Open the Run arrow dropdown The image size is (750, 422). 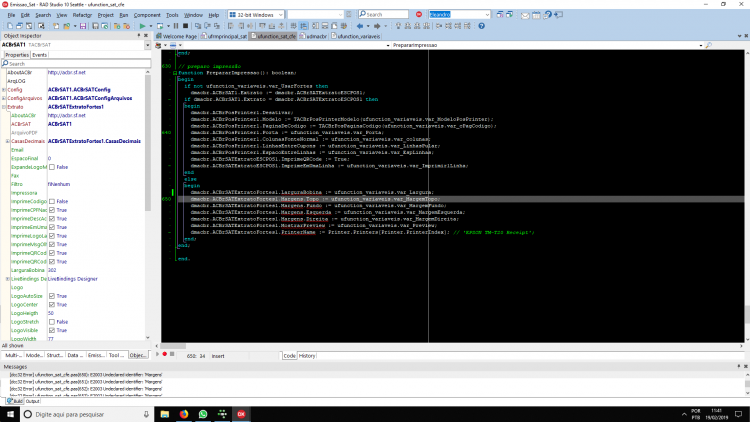(x=151, y=26)
